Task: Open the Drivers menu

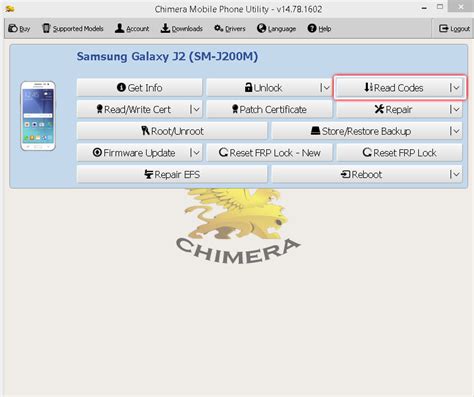Action: tap(230, 29)
